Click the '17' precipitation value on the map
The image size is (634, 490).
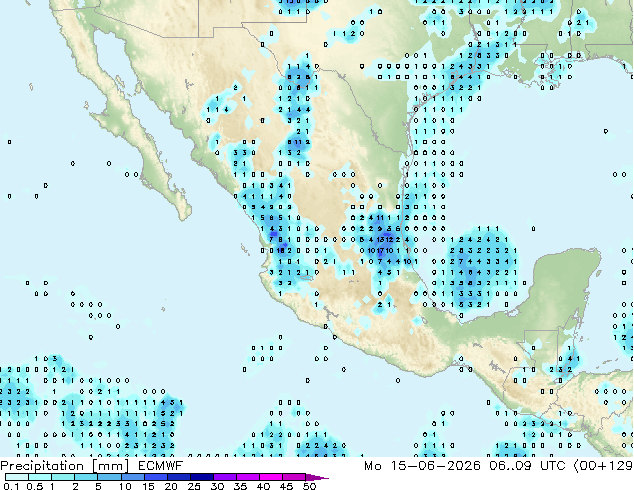[380, 251]
